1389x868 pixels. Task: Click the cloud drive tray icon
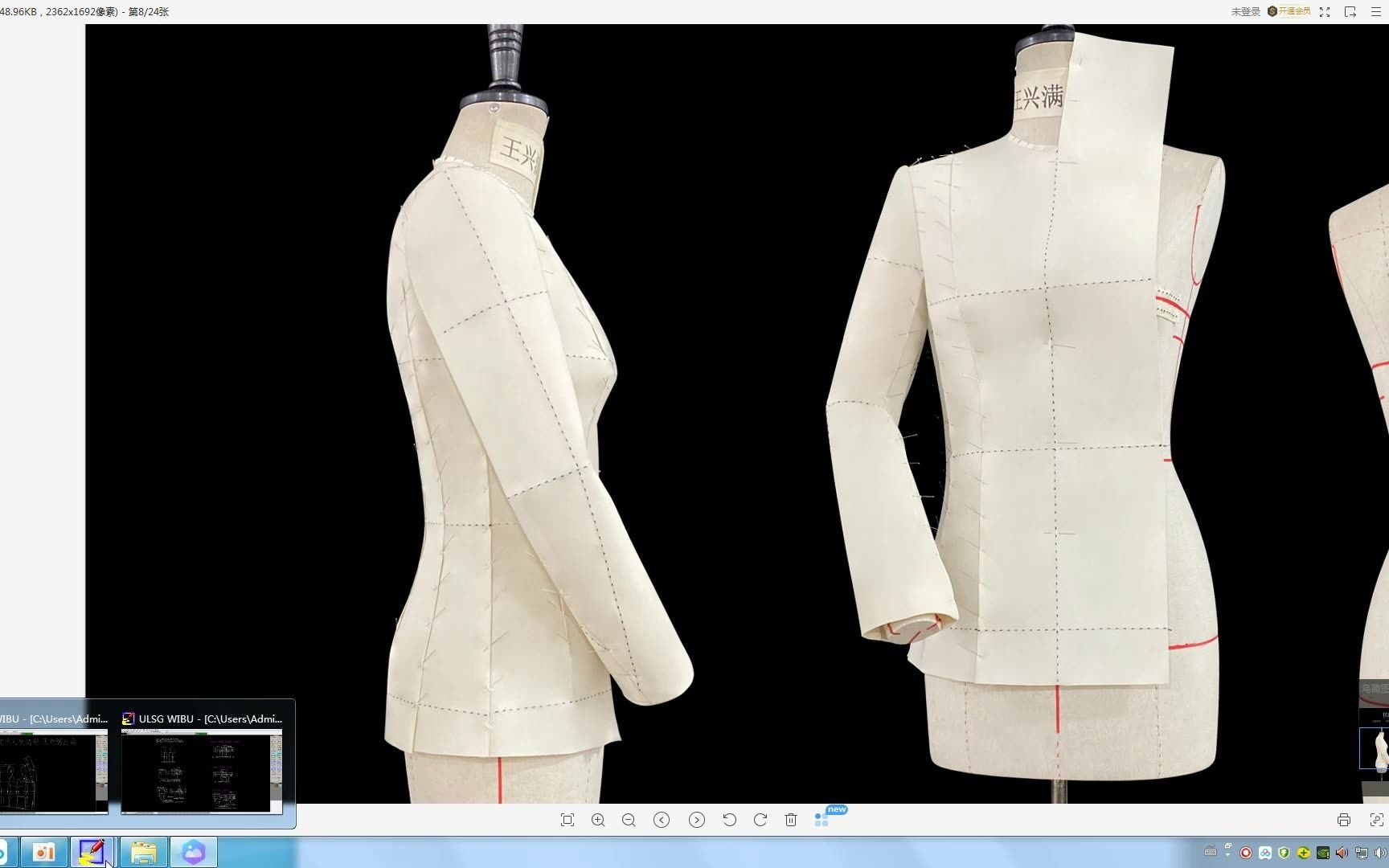tap(1265, 853)
